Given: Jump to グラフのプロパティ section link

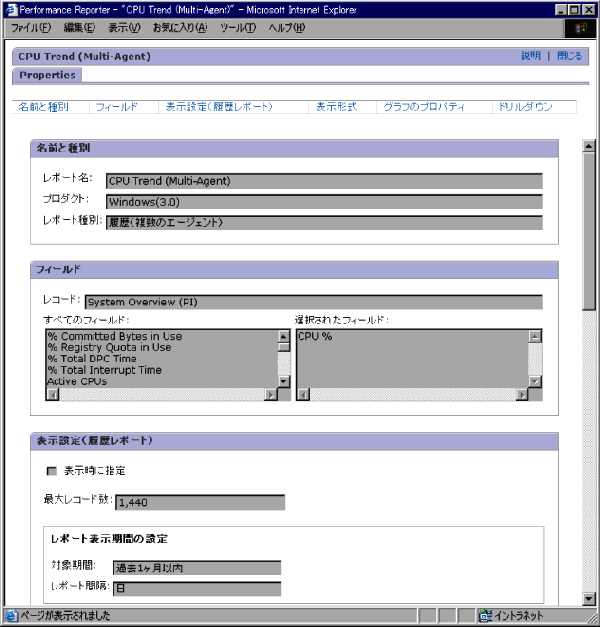Looking at the screenshot, I should [424, 107].
